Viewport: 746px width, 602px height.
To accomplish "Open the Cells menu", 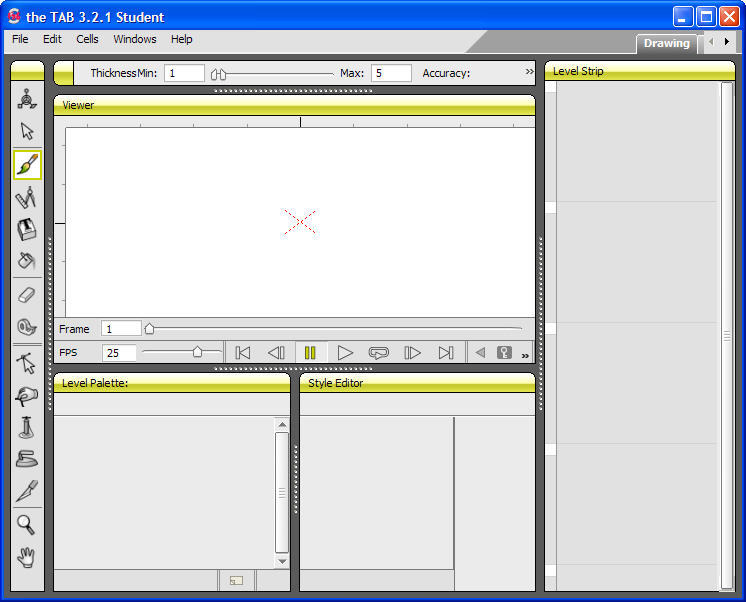I will 87,39.
